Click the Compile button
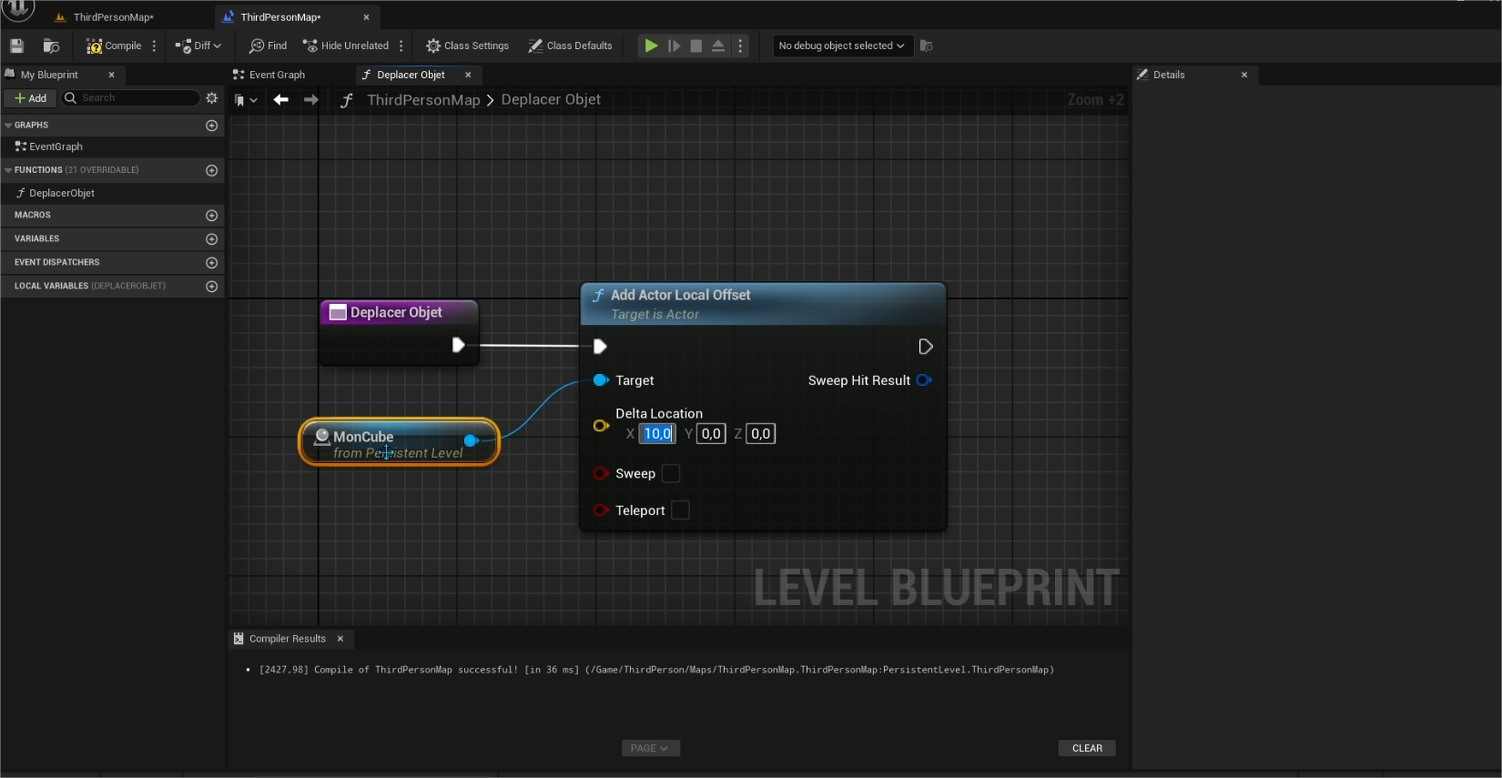This screenshot has width=1502, height=778. coord(114,46)
